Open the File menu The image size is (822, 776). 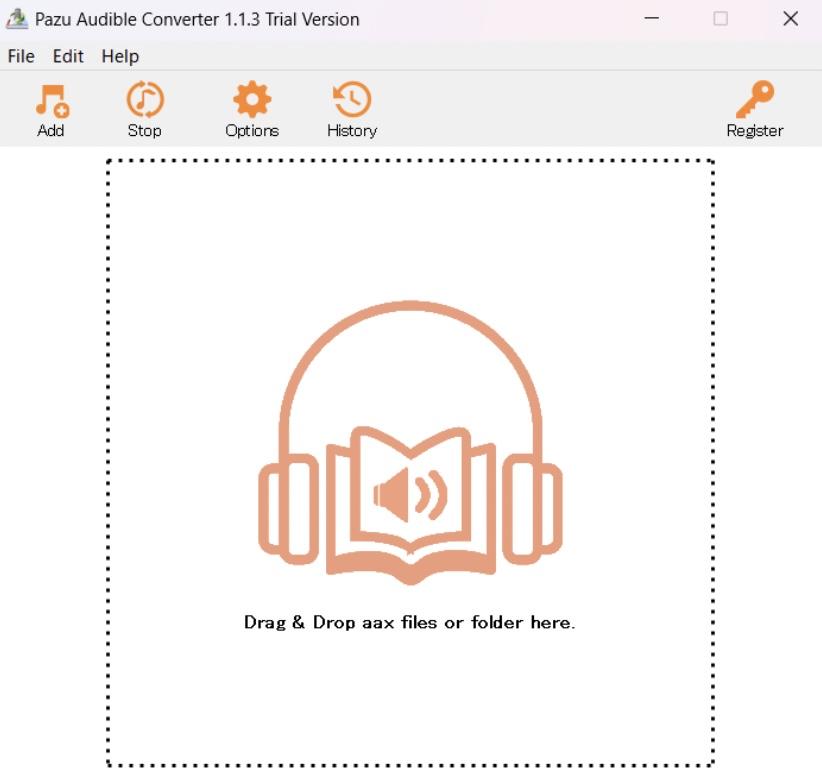(x=21, y=56)
